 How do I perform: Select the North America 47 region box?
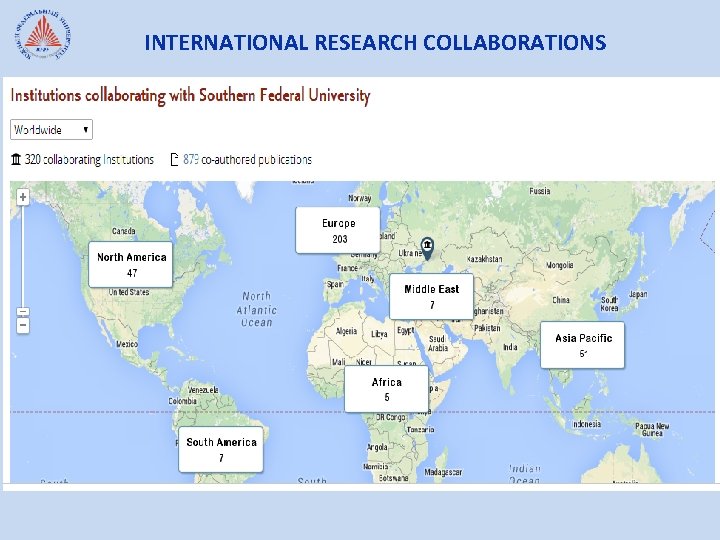[131, 264]
